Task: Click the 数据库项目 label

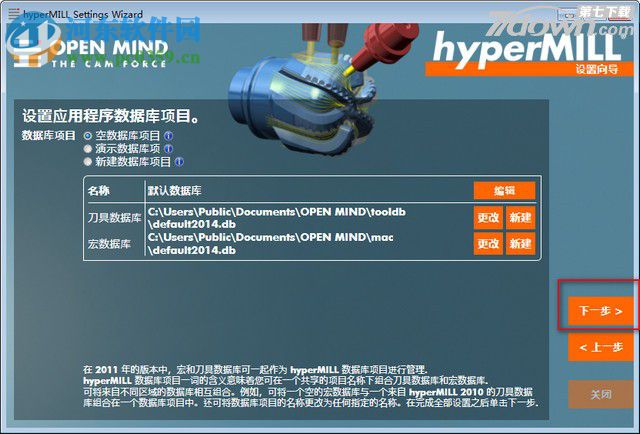Action: (49, 136)
